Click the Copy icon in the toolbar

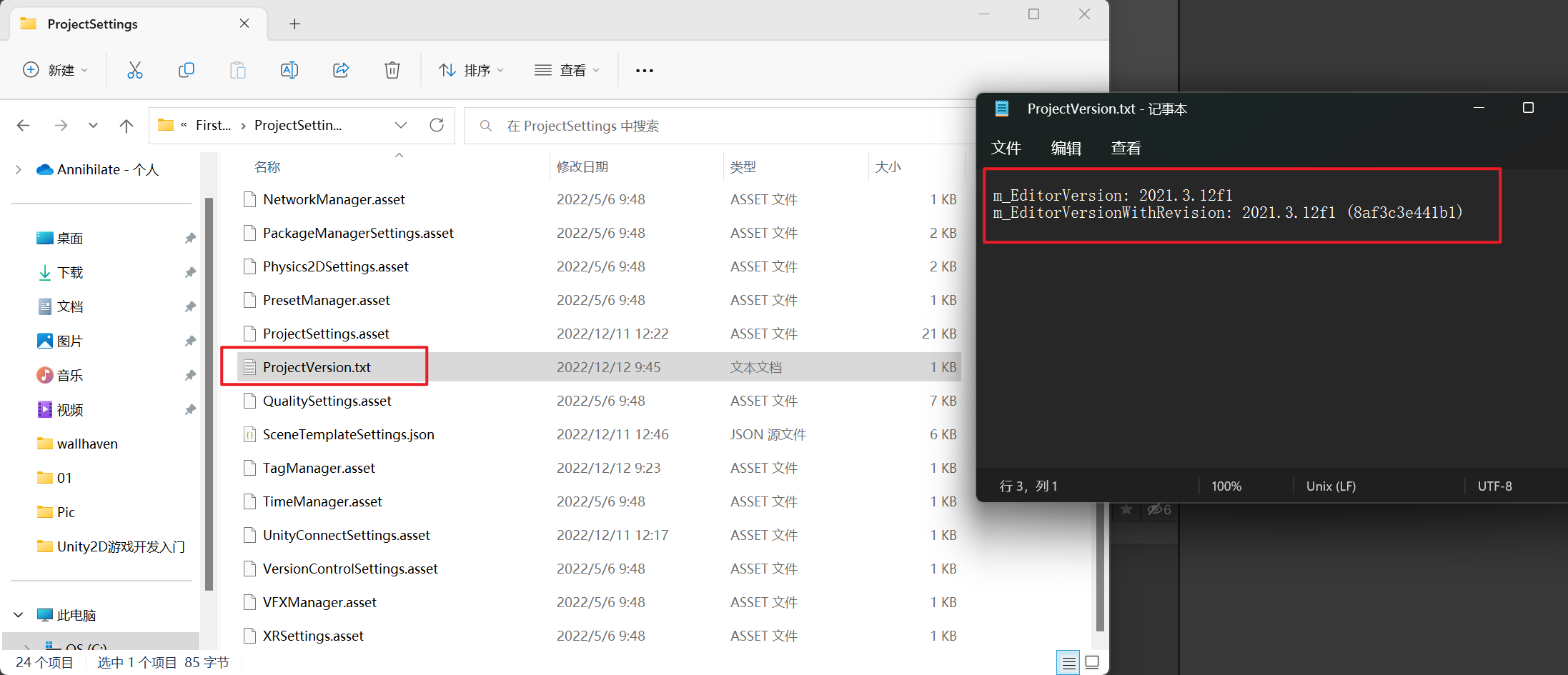[x=187, y=69]
